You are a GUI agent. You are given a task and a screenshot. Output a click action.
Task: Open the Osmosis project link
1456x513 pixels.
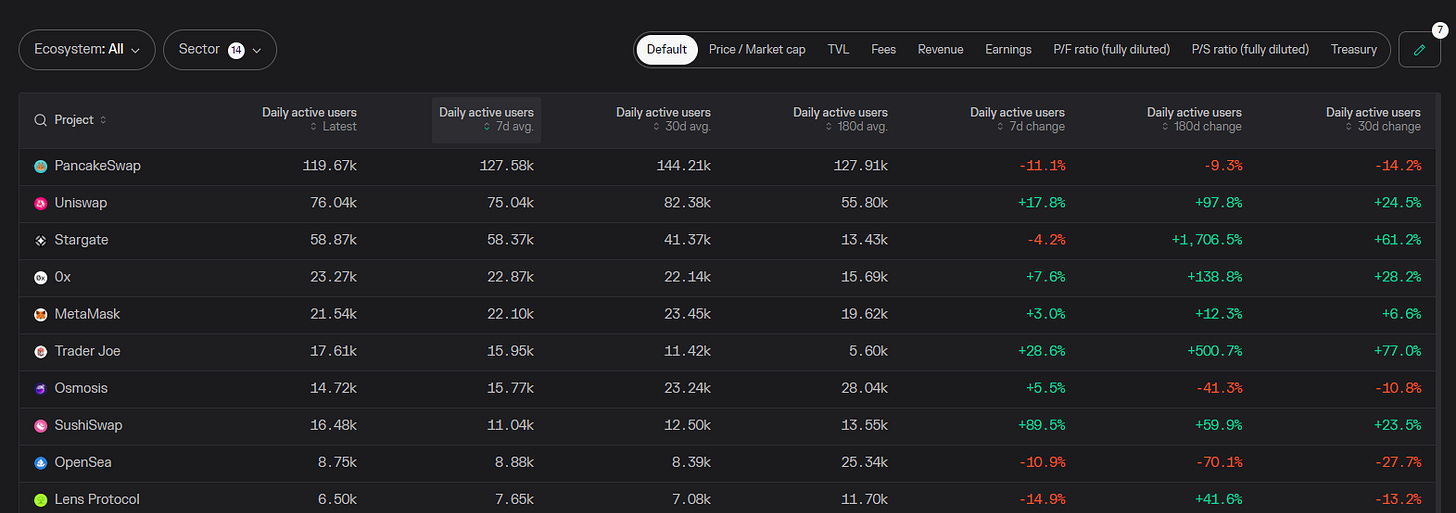pyautogui.click(x=81, y=388)
